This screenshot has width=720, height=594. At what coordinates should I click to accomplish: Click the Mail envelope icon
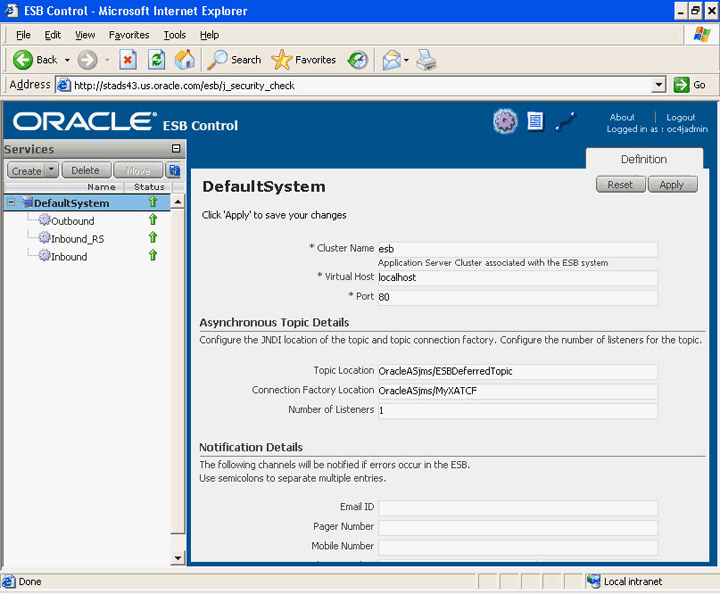tap(392, 60)
